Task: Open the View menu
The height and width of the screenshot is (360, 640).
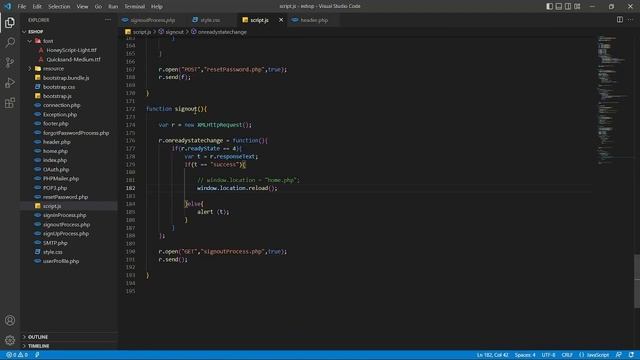Action: [x=82, y=7]
